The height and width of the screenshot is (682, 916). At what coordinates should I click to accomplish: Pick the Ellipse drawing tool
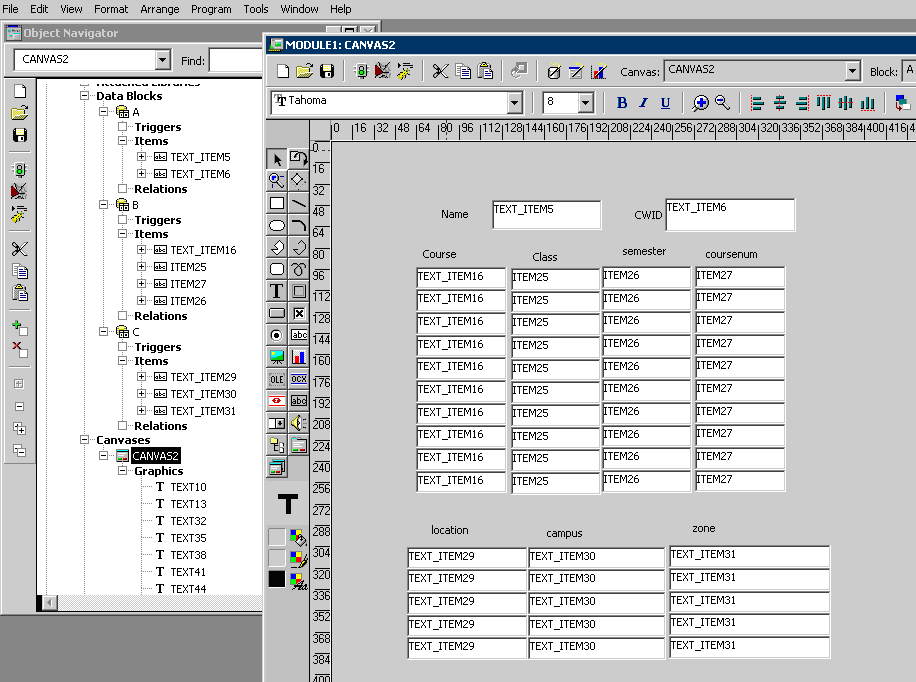click(x=277, y=225)
